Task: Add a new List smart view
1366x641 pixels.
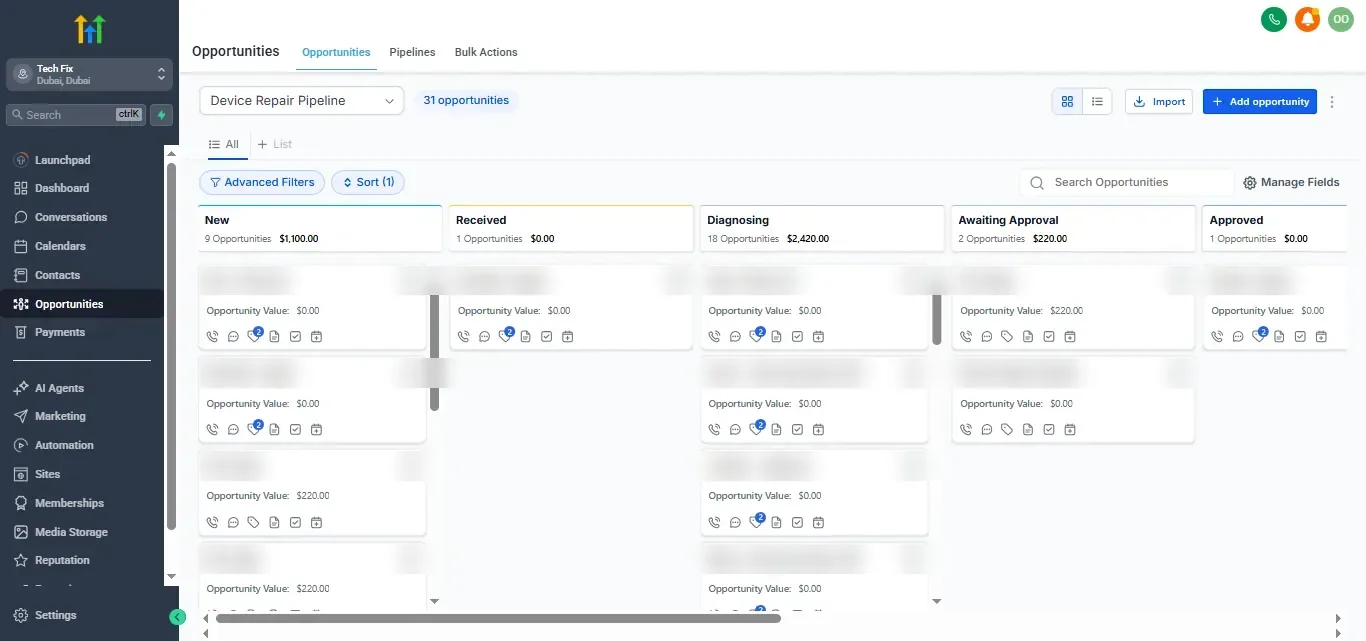Action: click(275, 145)
